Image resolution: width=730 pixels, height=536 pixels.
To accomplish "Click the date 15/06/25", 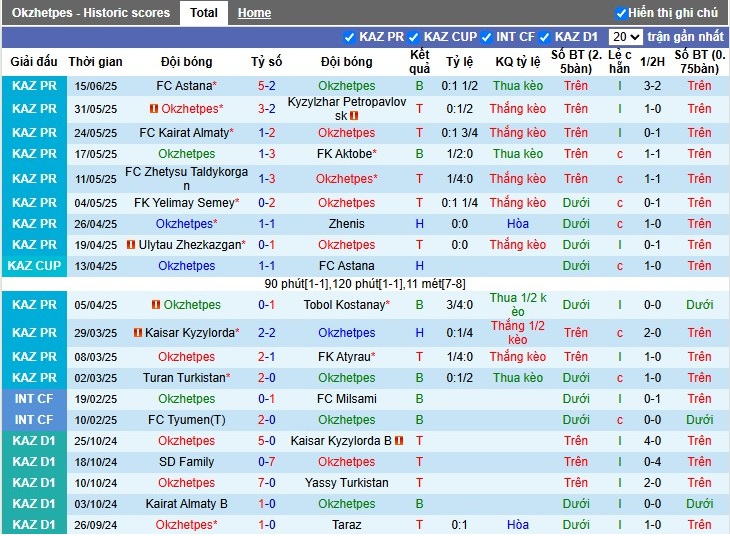I will point(96,86).
